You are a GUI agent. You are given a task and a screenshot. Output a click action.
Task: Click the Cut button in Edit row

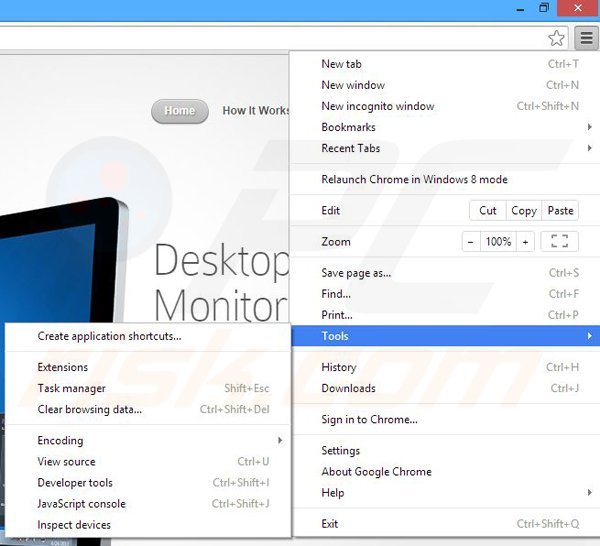pos(488,211)
